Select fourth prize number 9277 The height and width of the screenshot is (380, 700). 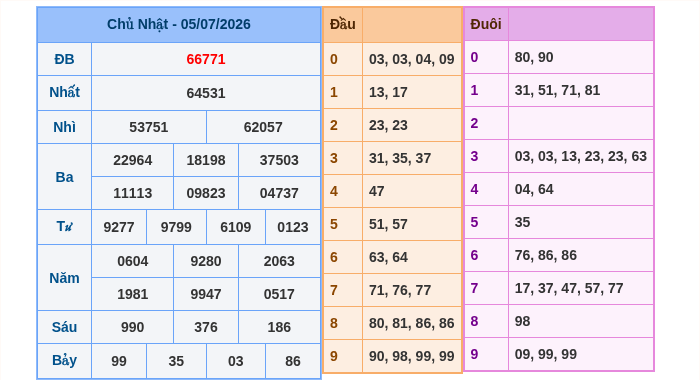pos(119,227)
